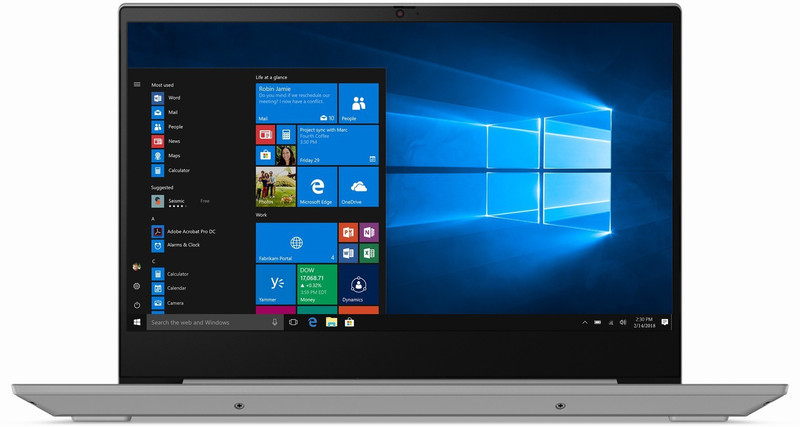Show hidden system tray icons chevron
The width and height of the screenshot is (800, 427).
[585, 323]
